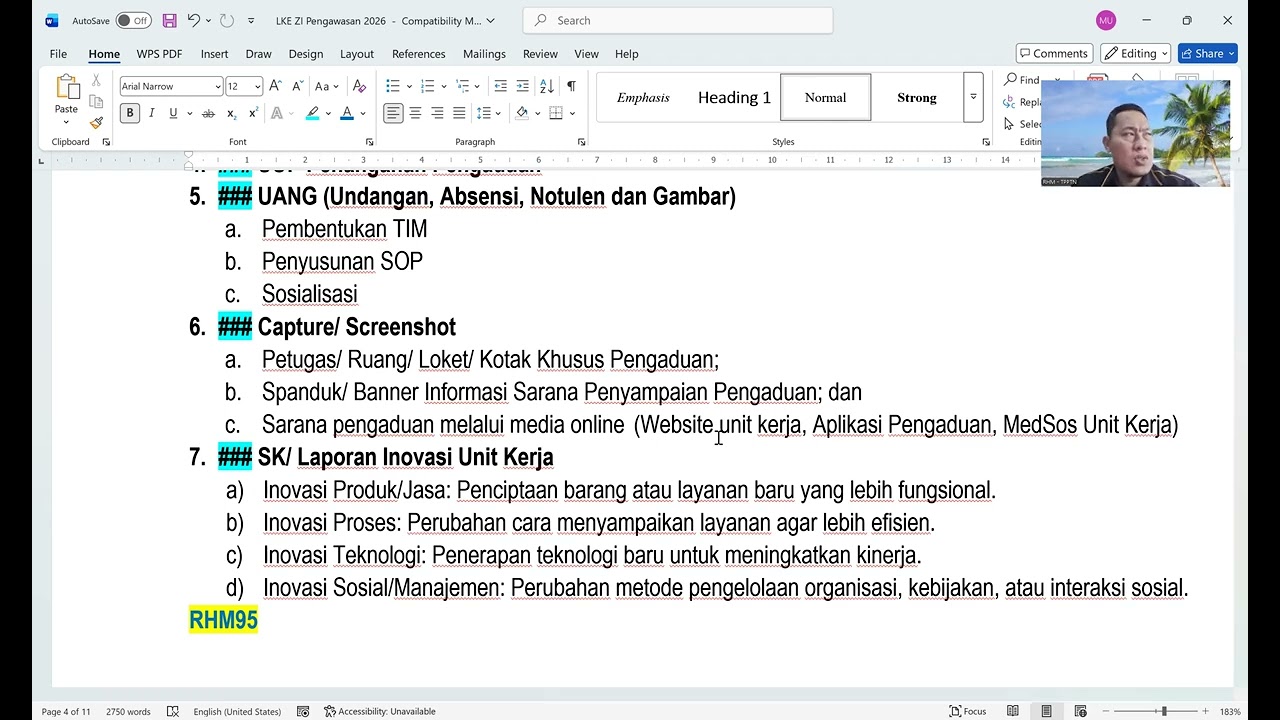1280x720 pixels.
Task: Click the Redo button in title bar
Action: (x=227, y=20)
